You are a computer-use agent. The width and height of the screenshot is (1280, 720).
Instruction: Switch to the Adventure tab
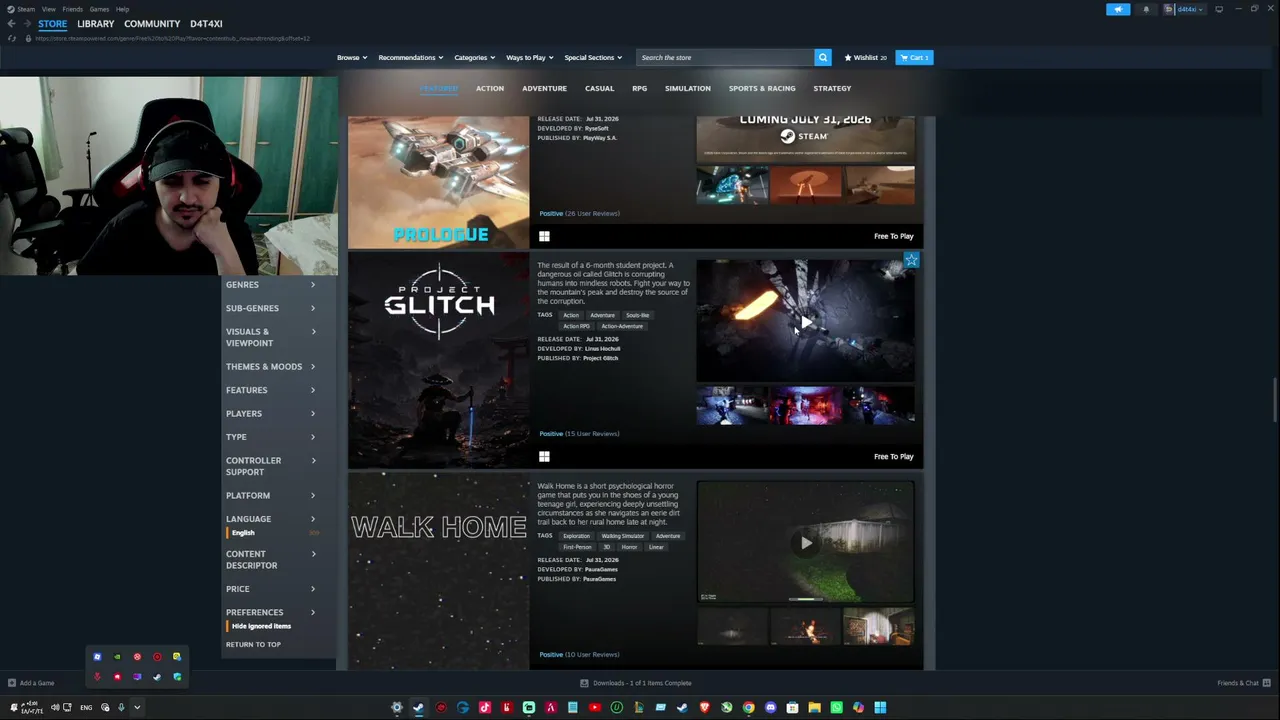(x=545, y=88)
